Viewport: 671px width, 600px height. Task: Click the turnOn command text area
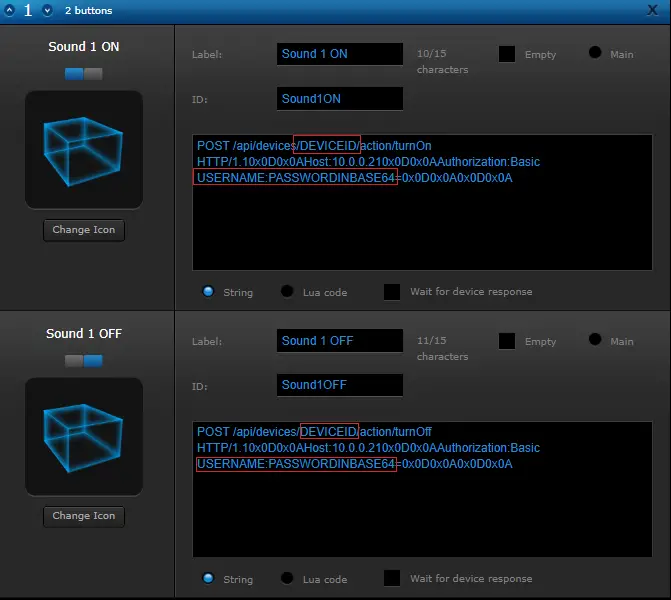click(422, 202)
